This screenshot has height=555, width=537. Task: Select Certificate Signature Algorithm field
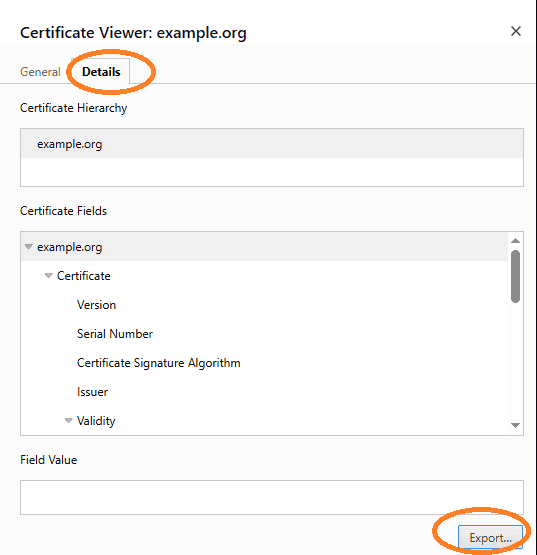pos(264,363)
